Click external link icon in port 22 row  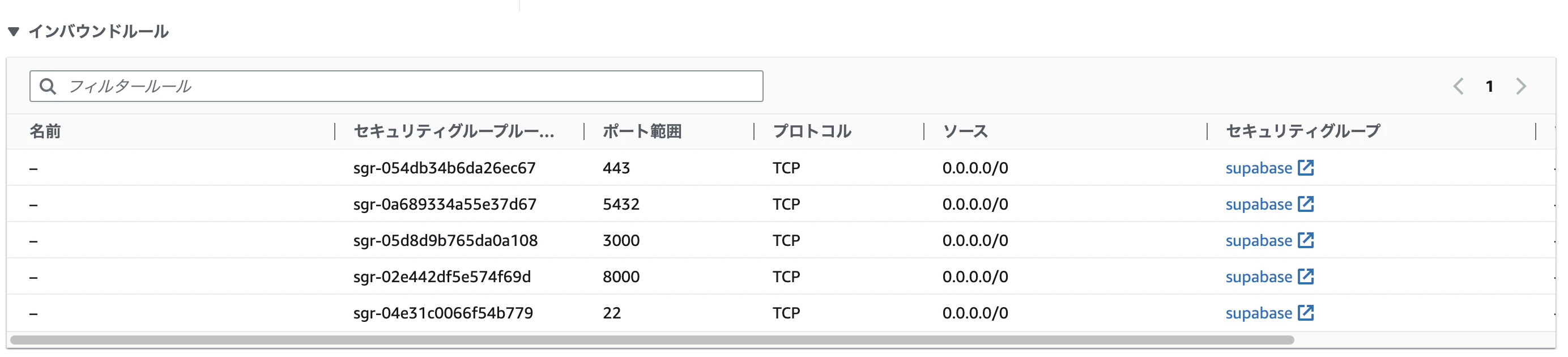pos(1306,313)
